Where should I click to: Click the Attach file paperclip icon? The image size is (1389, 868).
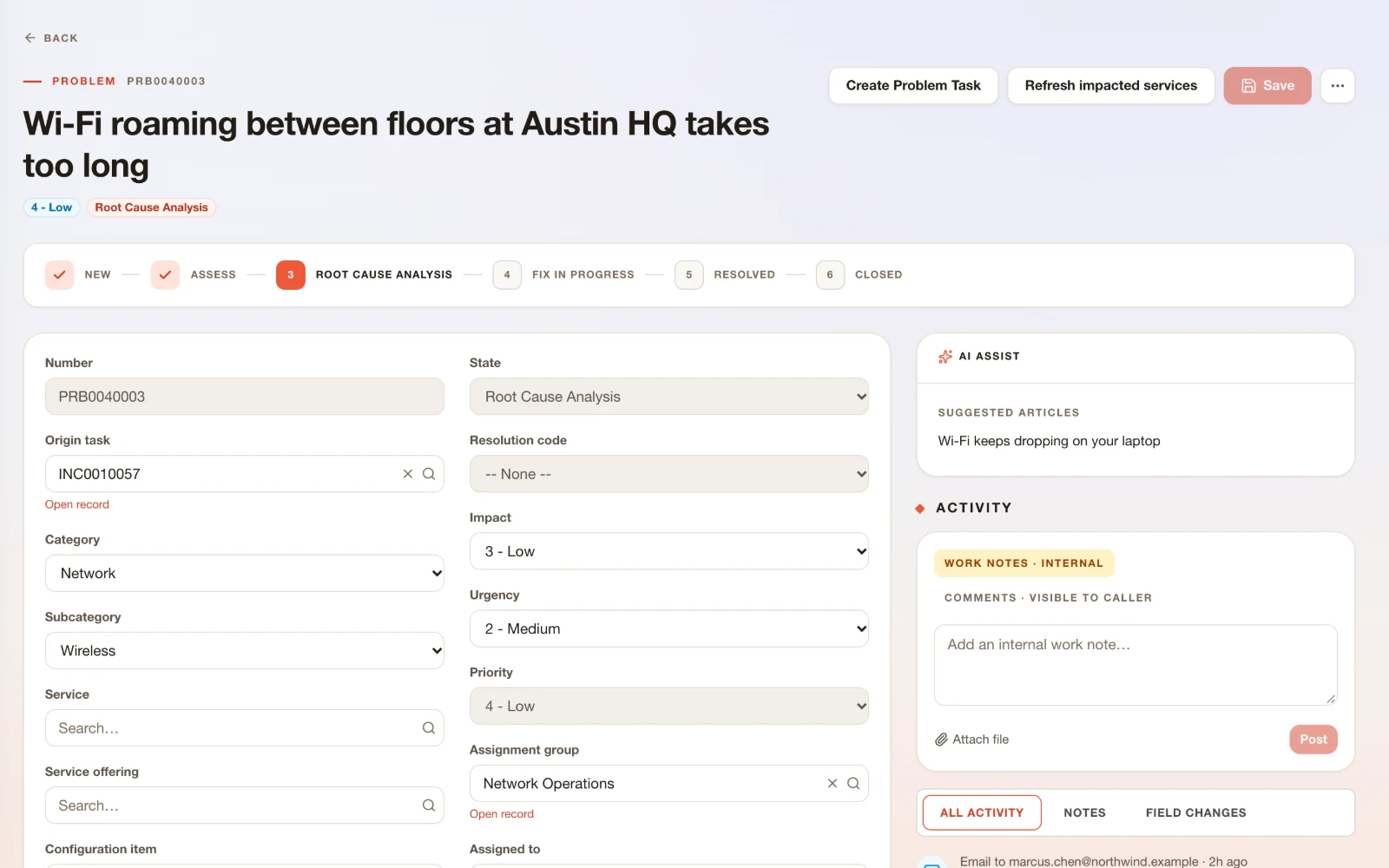point(941,740)
